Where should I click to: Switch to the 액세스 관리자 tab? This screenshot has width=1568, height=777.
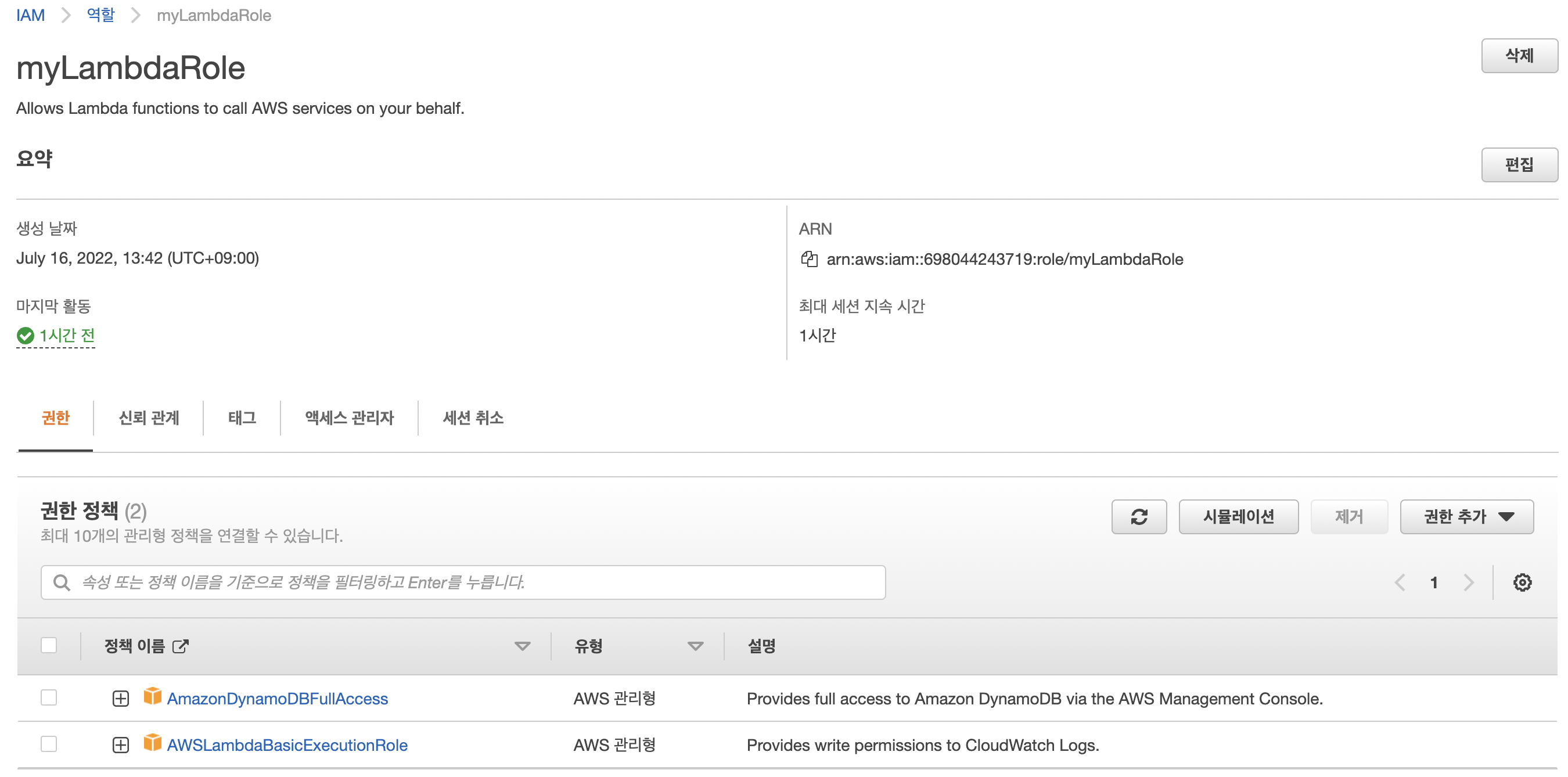coord(350,418)
